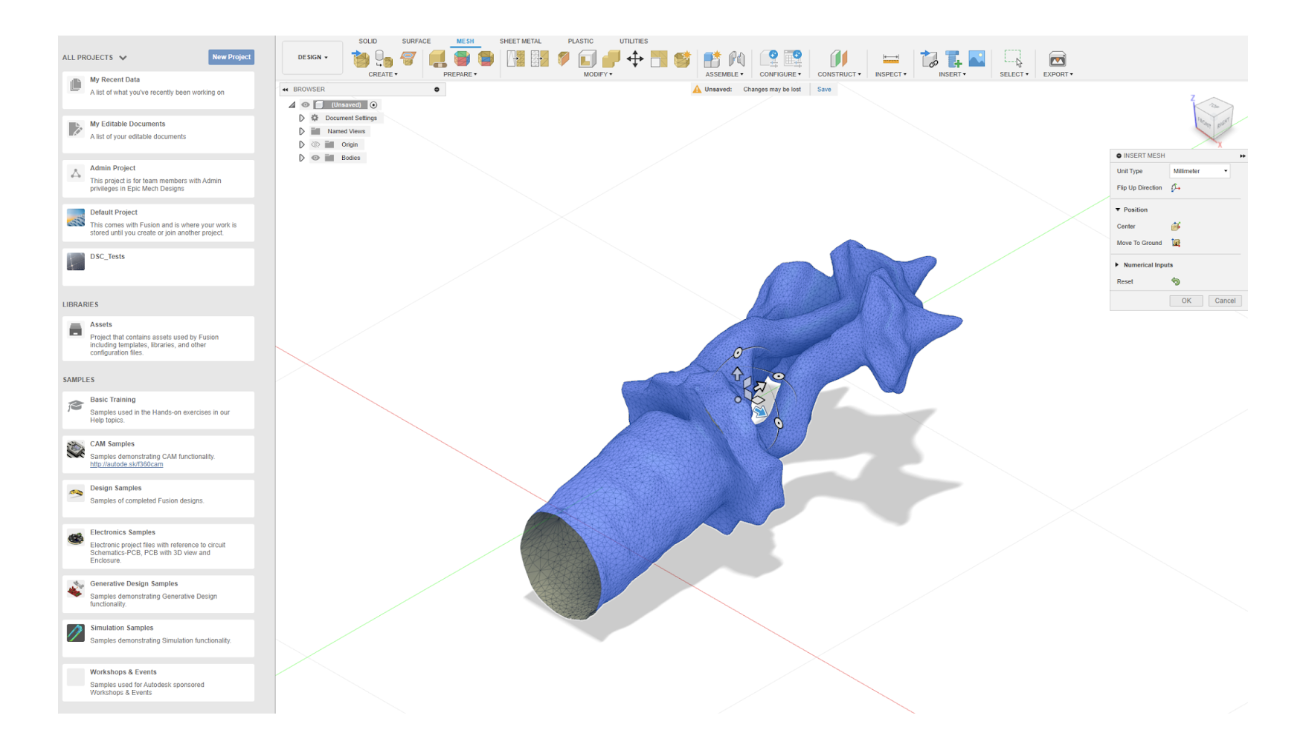Toggle the Bodies folder eye icon
Image resolution: width=1300 pixels, height=746 pixels.
(315, 158)
